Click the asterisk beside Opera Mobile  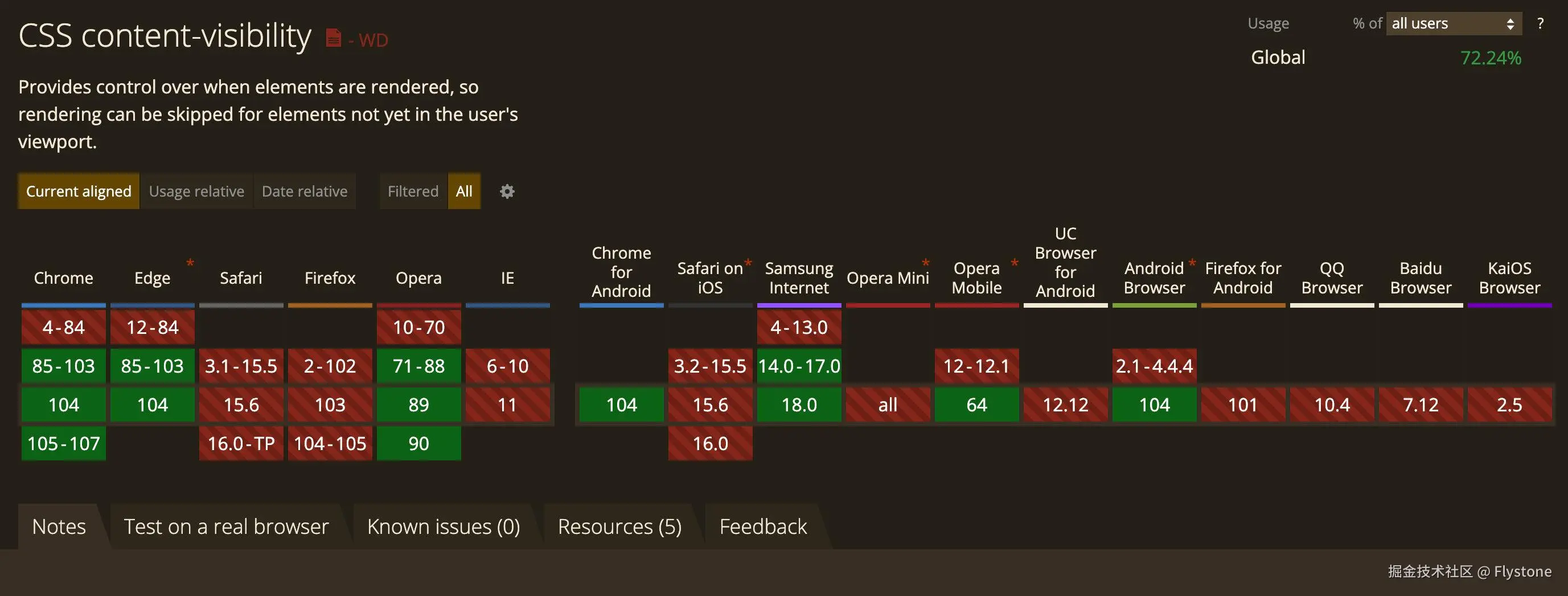[x=1014, y=263]
